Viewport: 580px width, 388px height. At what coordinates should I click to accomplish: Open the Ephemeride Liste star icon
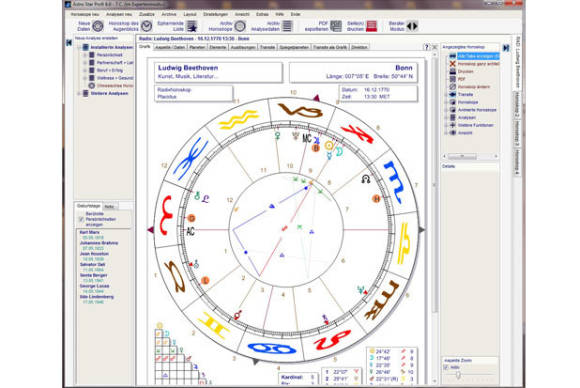click(x=192, y=26)
